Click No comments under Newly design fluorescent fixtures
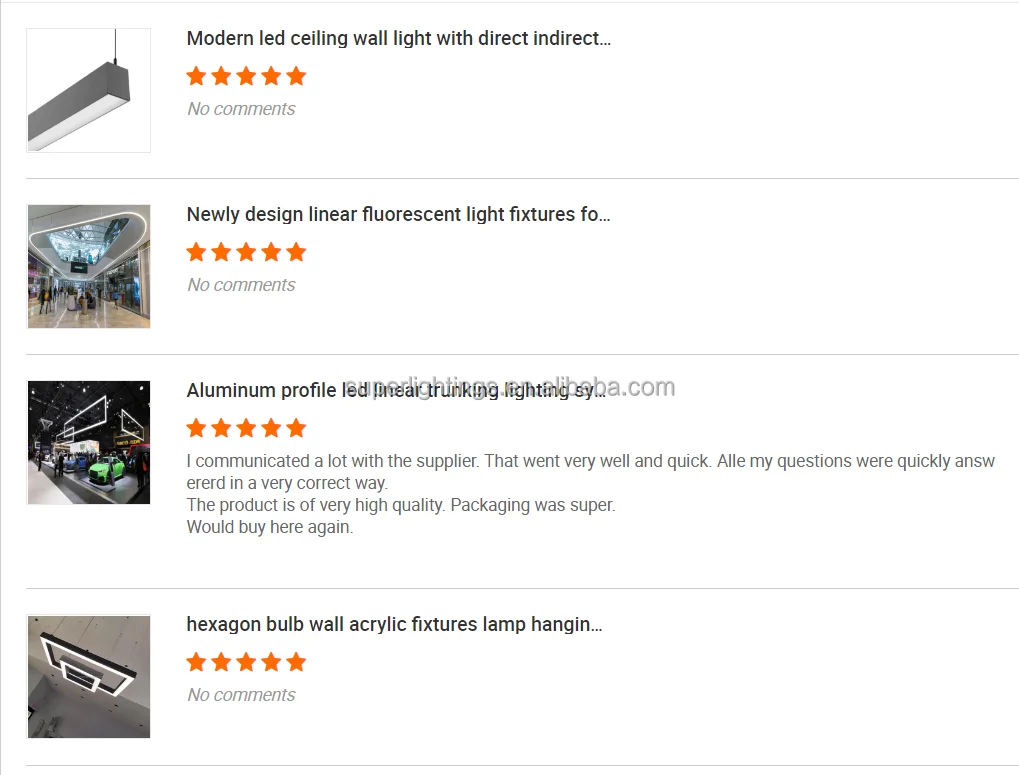The width and height of the screenshot is (1019, 775). pyautogui.click(x=241, y=285)
